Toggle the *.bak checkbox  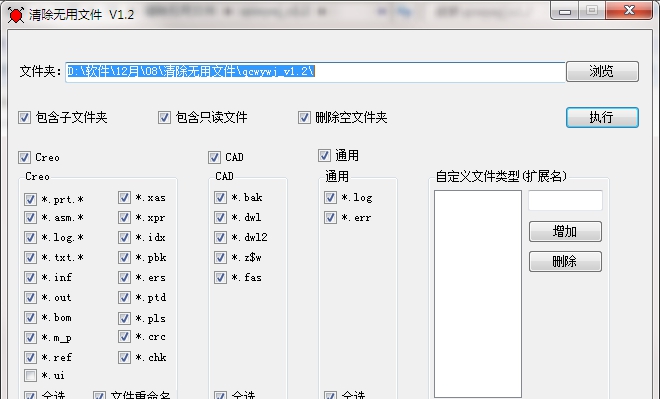pos(221,197)
